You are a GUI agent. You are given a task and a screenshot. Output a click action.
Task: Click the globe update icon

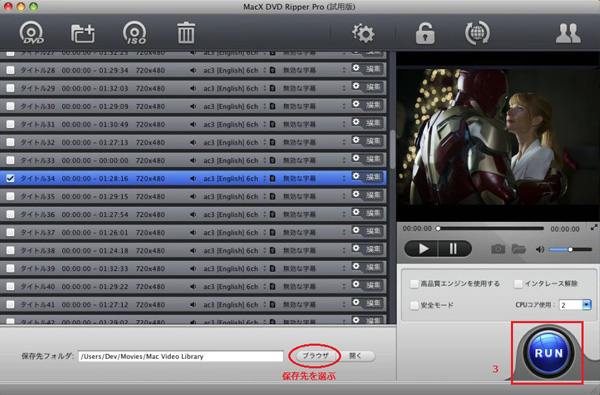click(477, 33)
